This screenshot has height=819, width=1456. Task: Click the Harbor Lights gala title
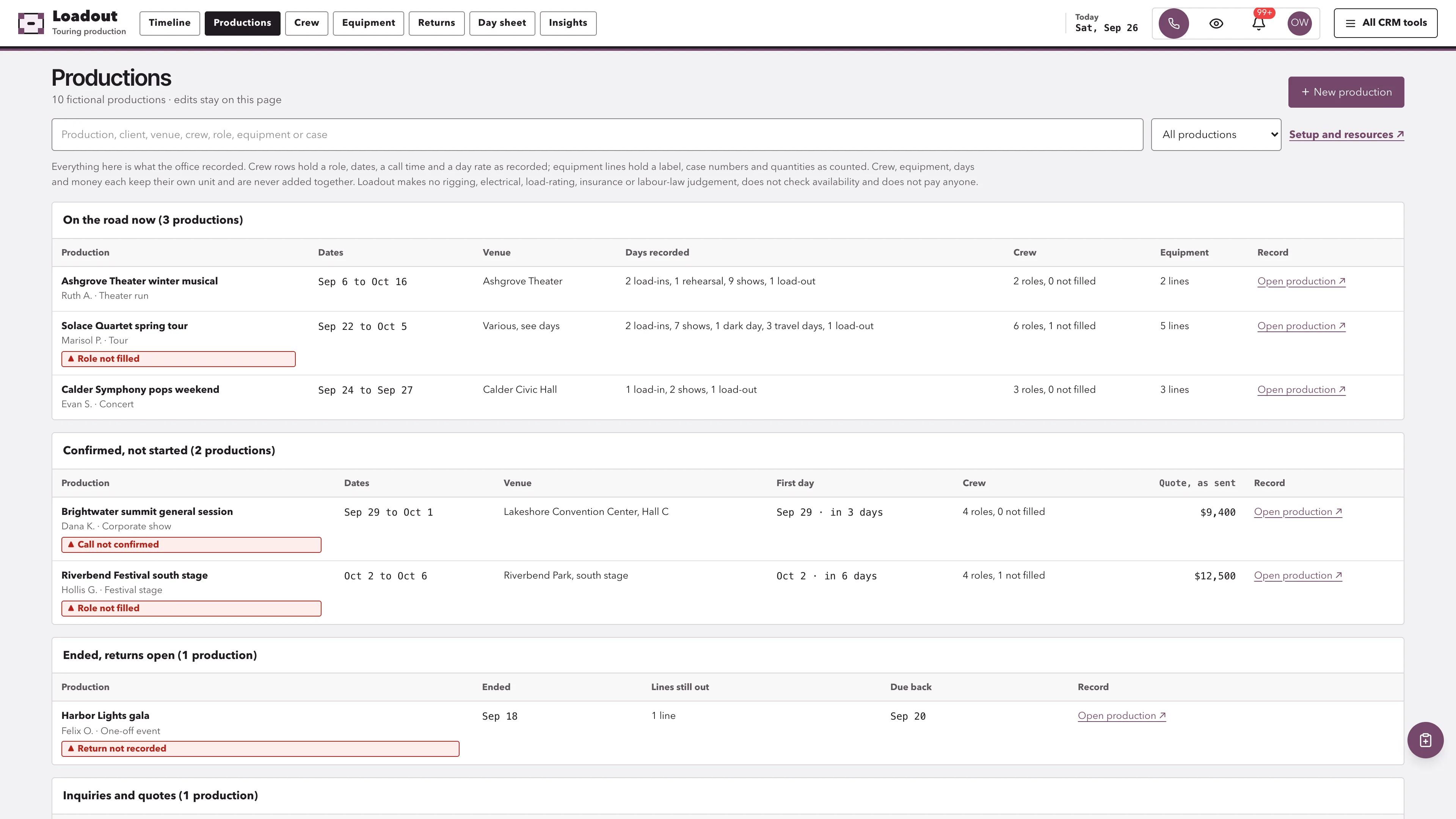[x=105, y=715]
